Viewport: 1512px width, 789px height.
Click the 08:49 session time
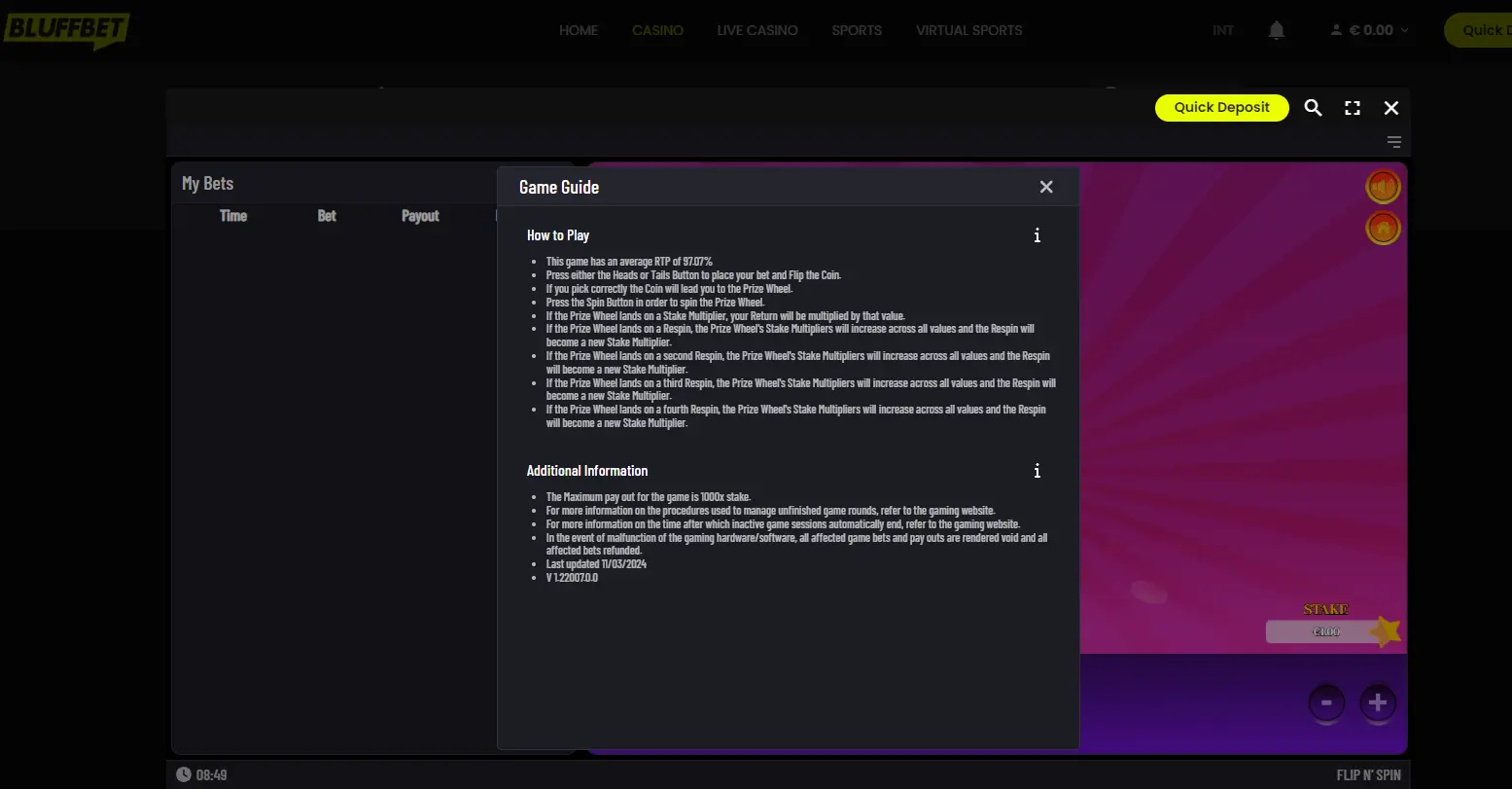[212, 774]
